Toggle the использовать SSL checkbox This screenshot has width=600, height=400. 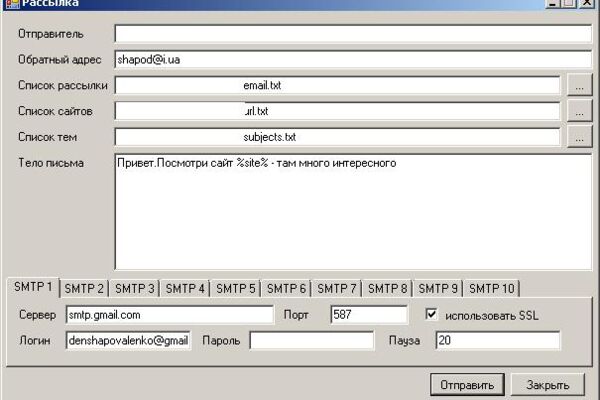[x=431, y=315]
